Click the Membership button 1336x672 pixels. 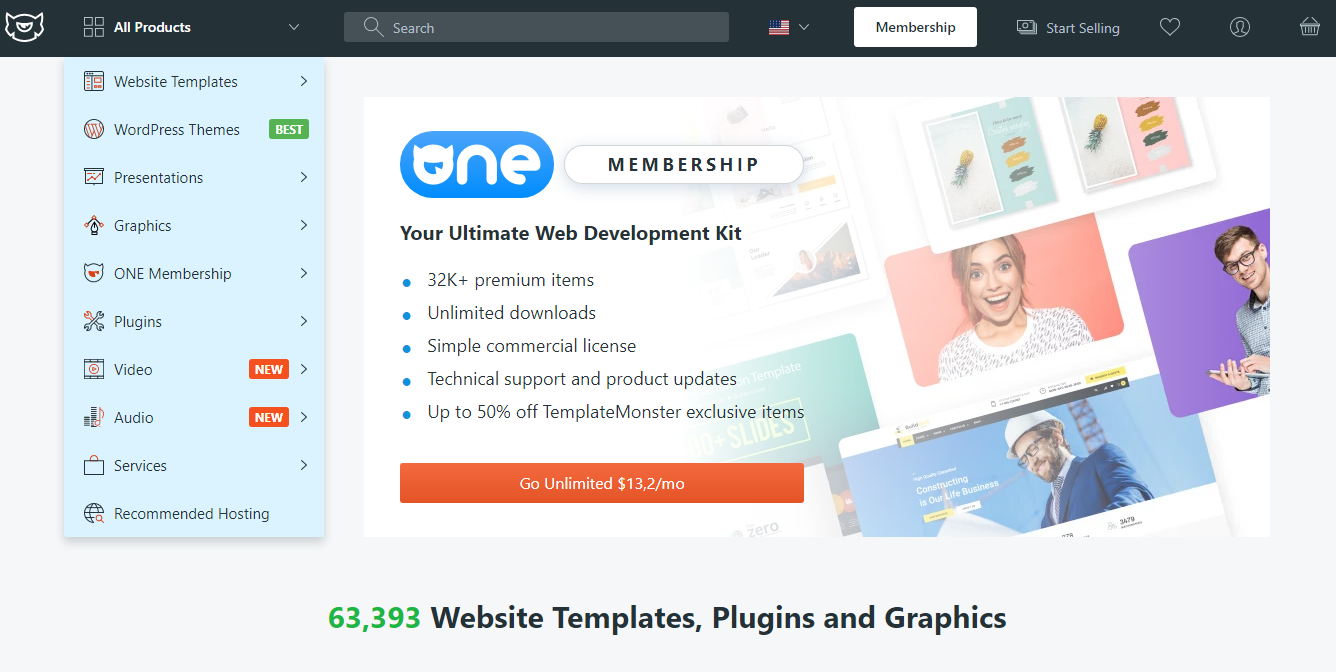915,27
